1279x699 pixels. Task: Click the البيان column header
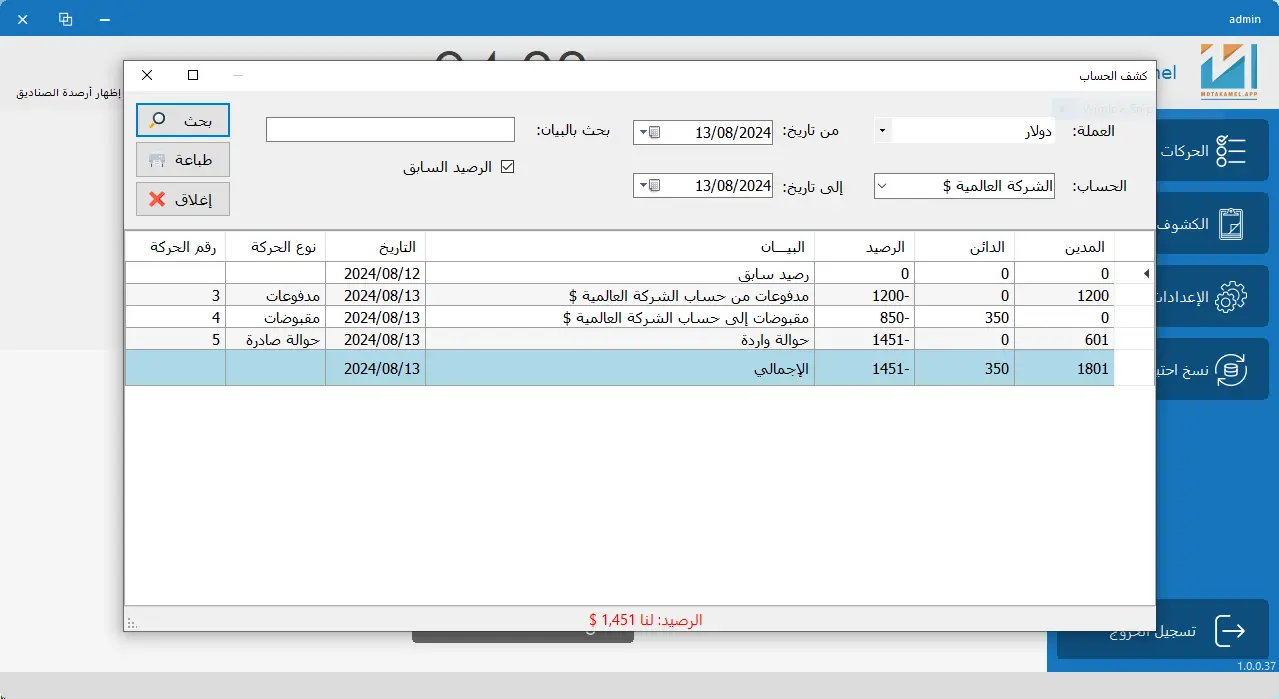(x=620, y=247)
